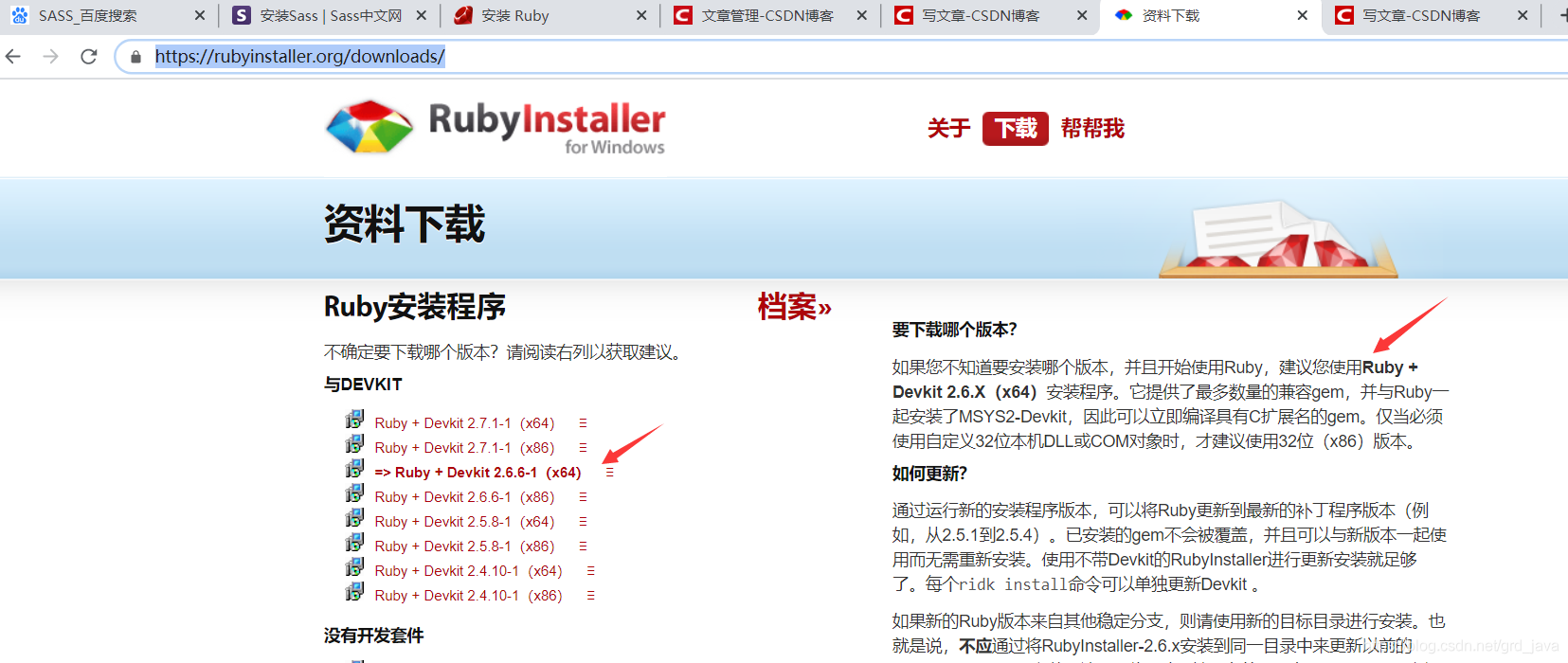The image size is (1568, 663).
Task: Close the SASS_百度搜索 tab
Action: coord(199,16)
